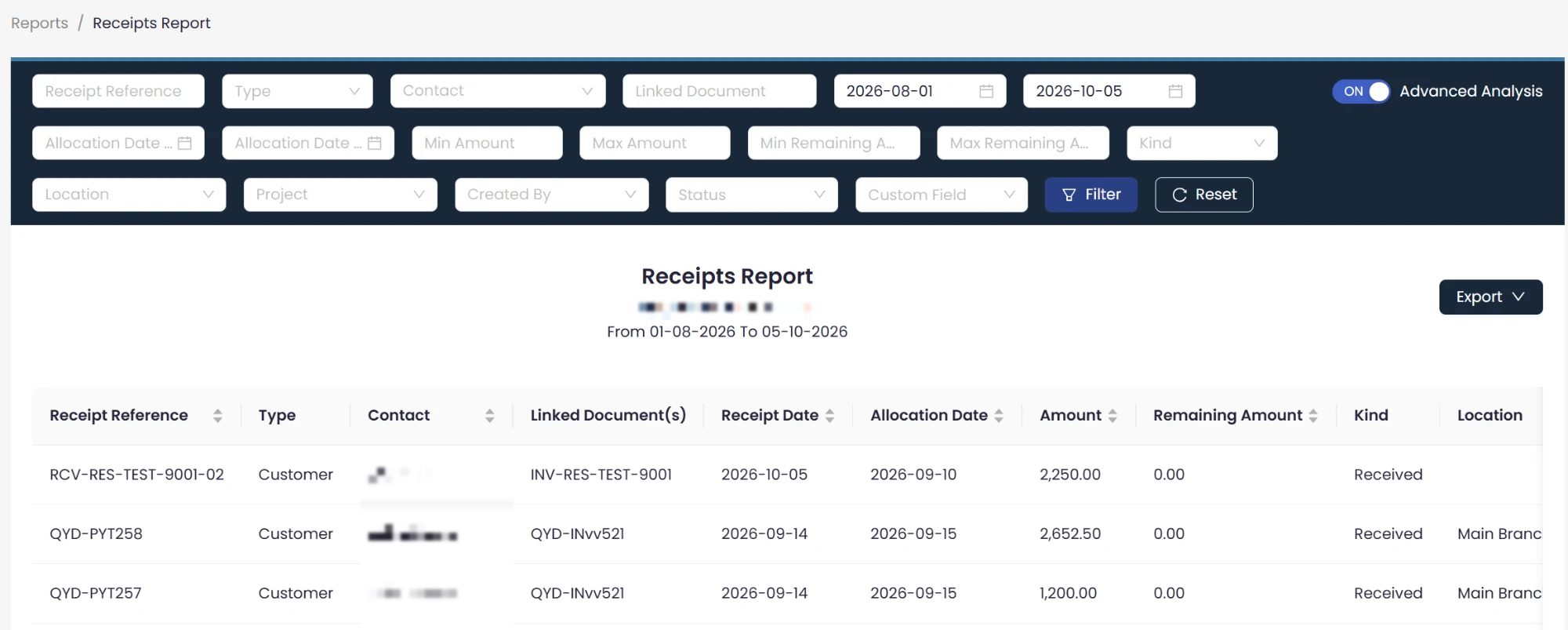Click the amount 2,652.50
Viewport: 1568px width, 630px height.
point(1070,534)
